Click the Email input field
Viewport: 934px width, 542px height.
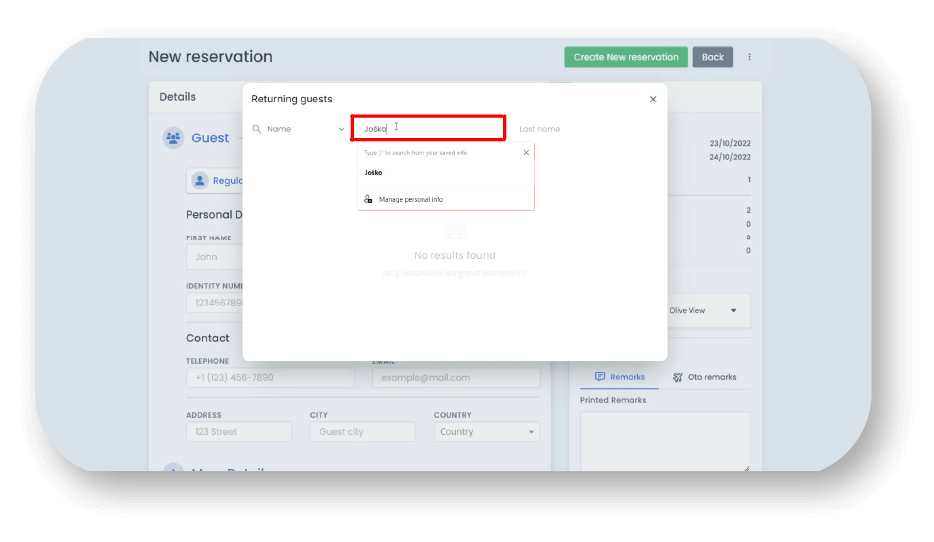(x=456, y=378)
